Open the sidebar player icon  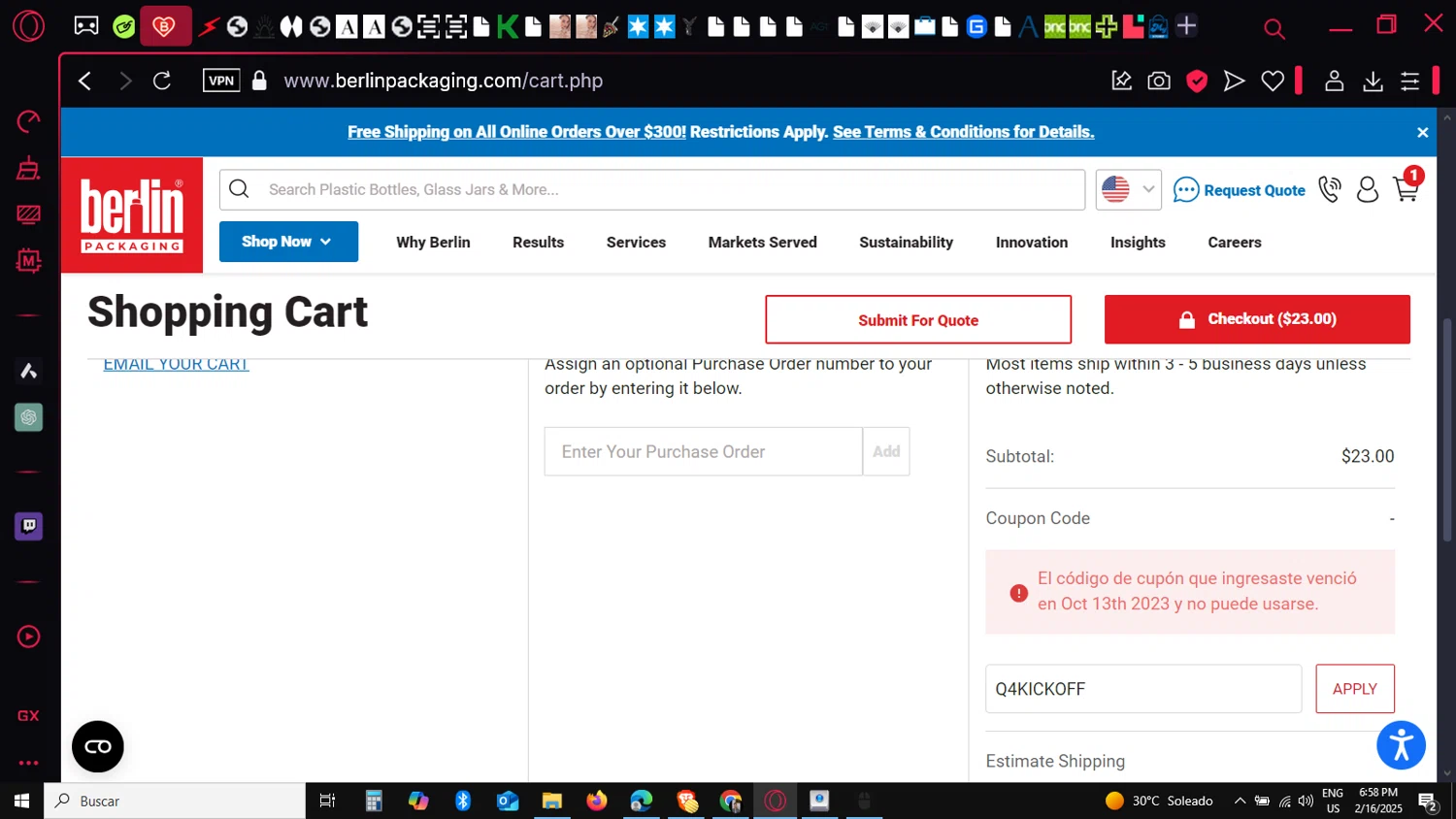[29, 637]
